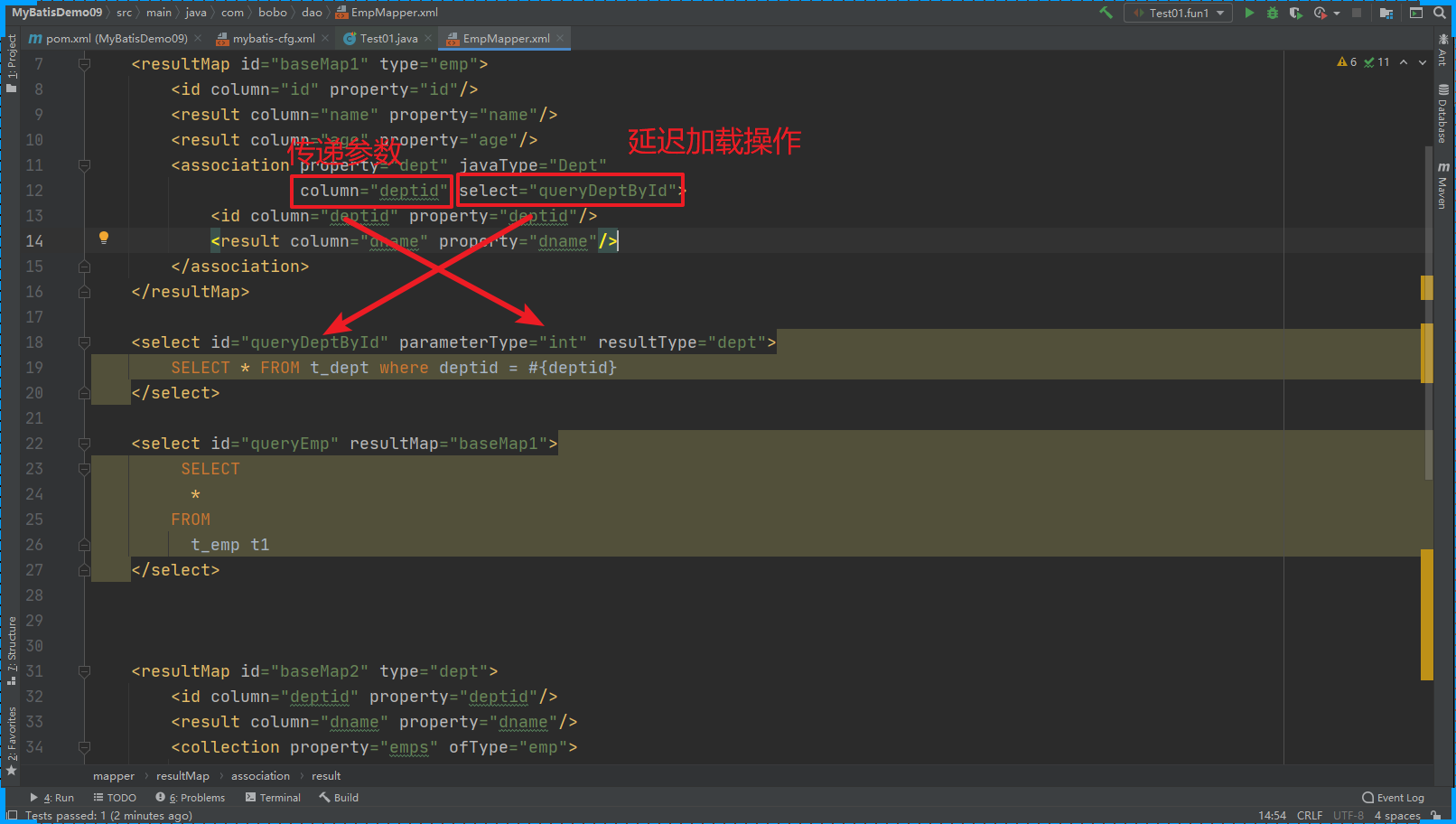1456x824 pixels.
Task: Open the Test01.fun1 run configuration dropdown
Action: tap(1179, 13)
